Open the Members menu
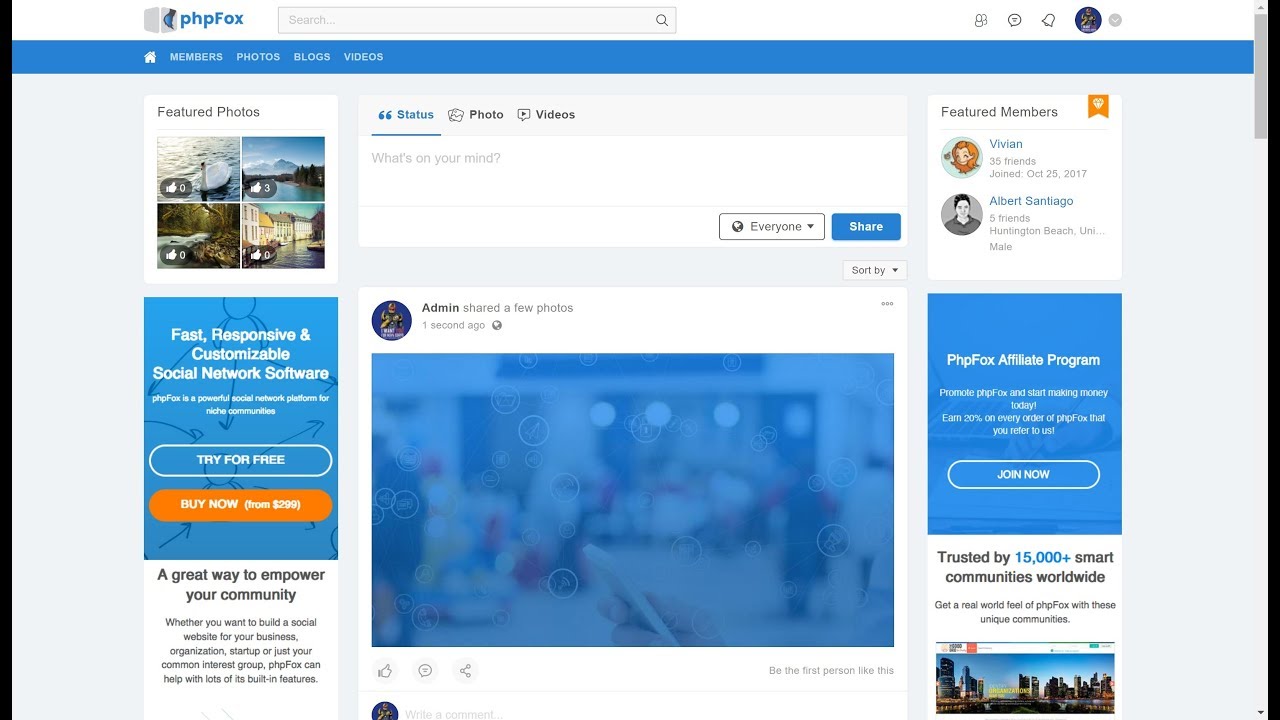Screen dimensions: 1280x720 [196, 57]
